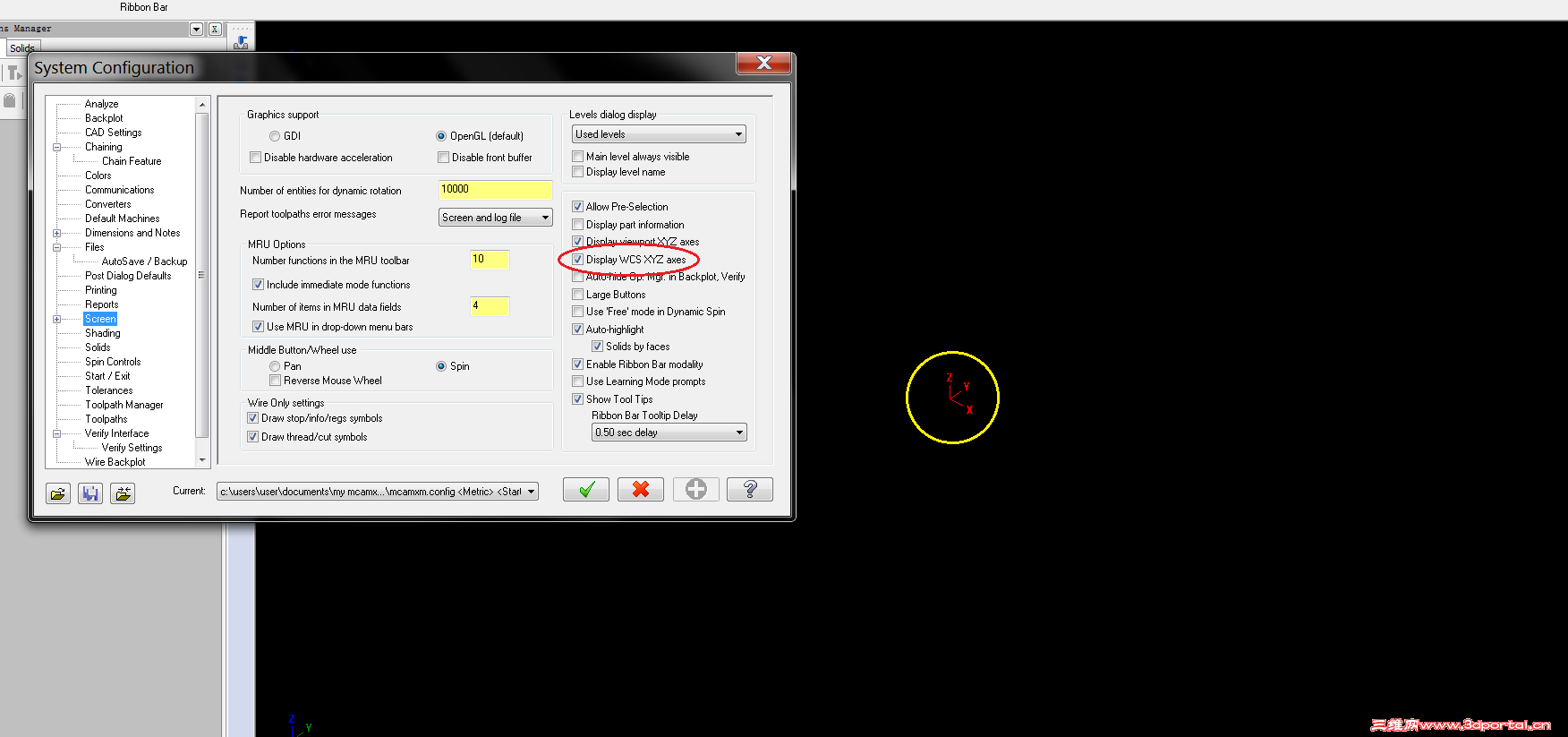Close the Operations Manager pane
Screen dimensions: 1568x737
tap(215, 29)
